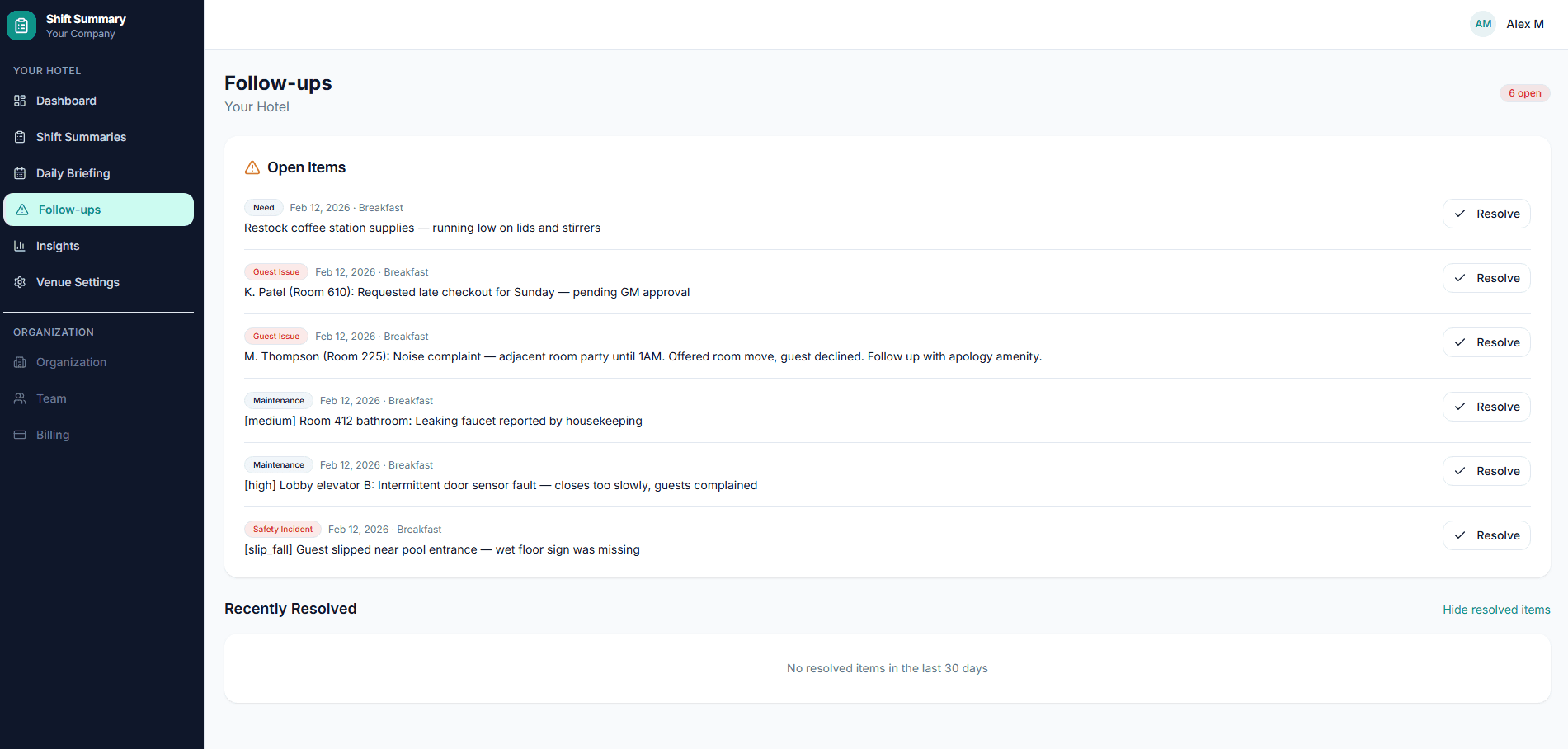The image size is (1568, 749).
Task: Resolve the lobby elevator sensor fault
Action: (x=1486, y=470)
